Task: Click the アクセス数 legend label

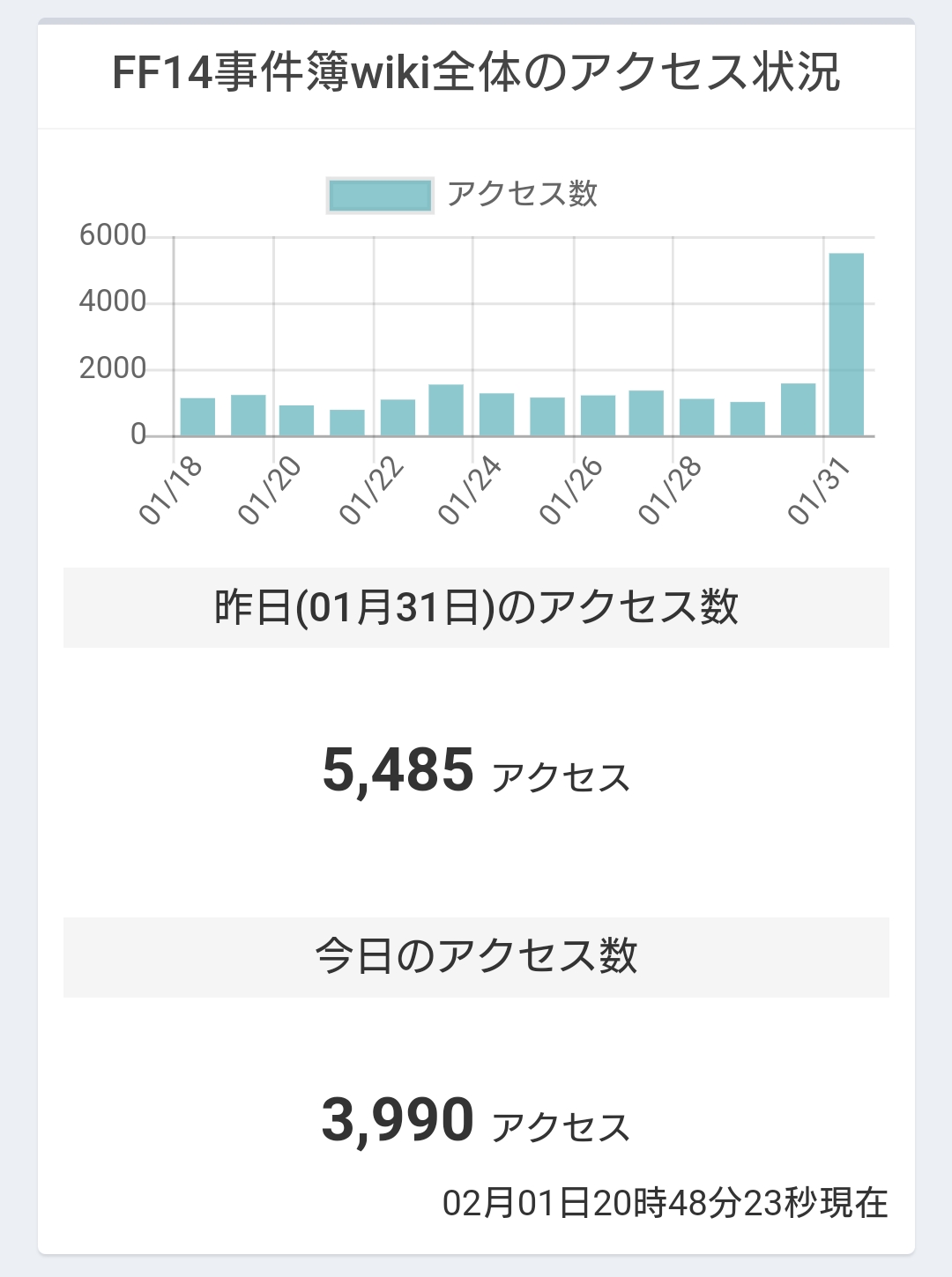Action: click(x=522, y=194)
